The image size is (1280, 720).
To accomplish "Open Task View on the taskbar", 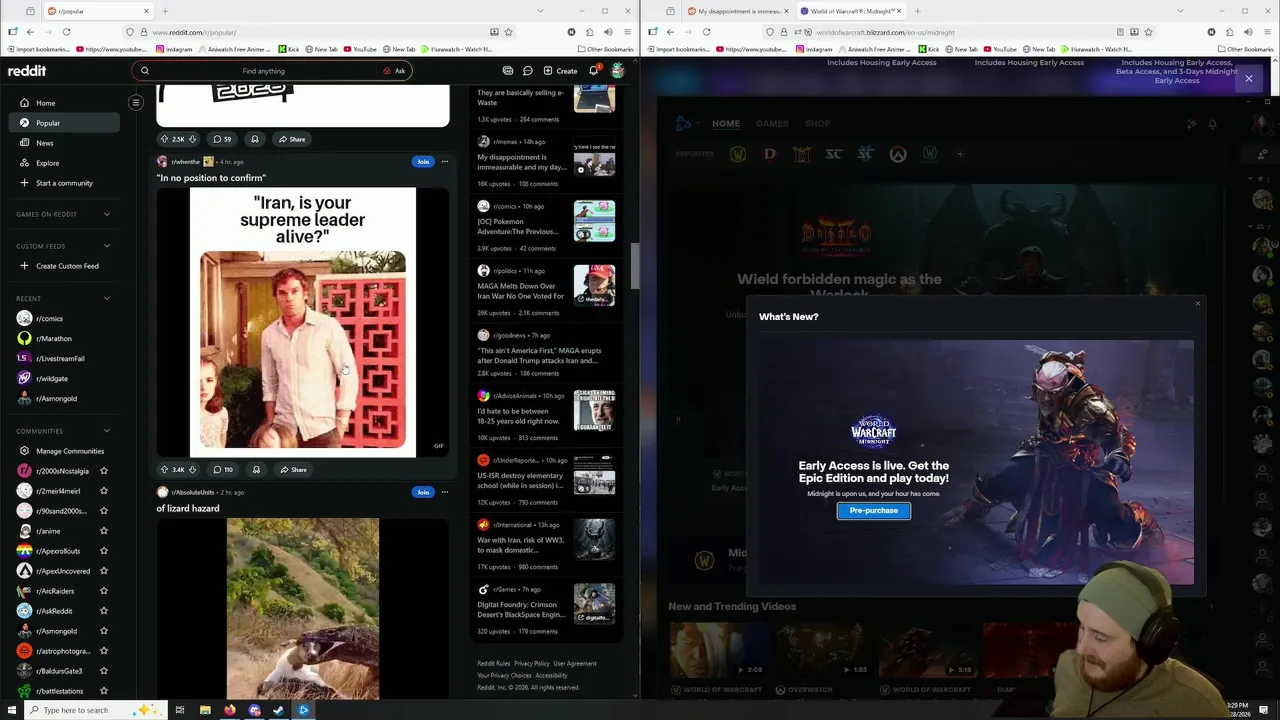I will point(180,710).
